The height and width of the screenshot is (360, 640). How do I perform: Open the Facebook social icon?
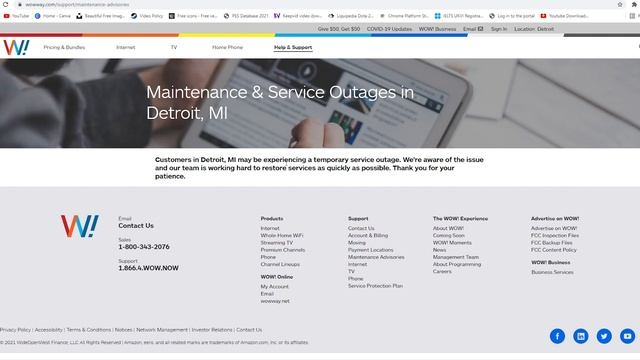click(x=557, y=336)
